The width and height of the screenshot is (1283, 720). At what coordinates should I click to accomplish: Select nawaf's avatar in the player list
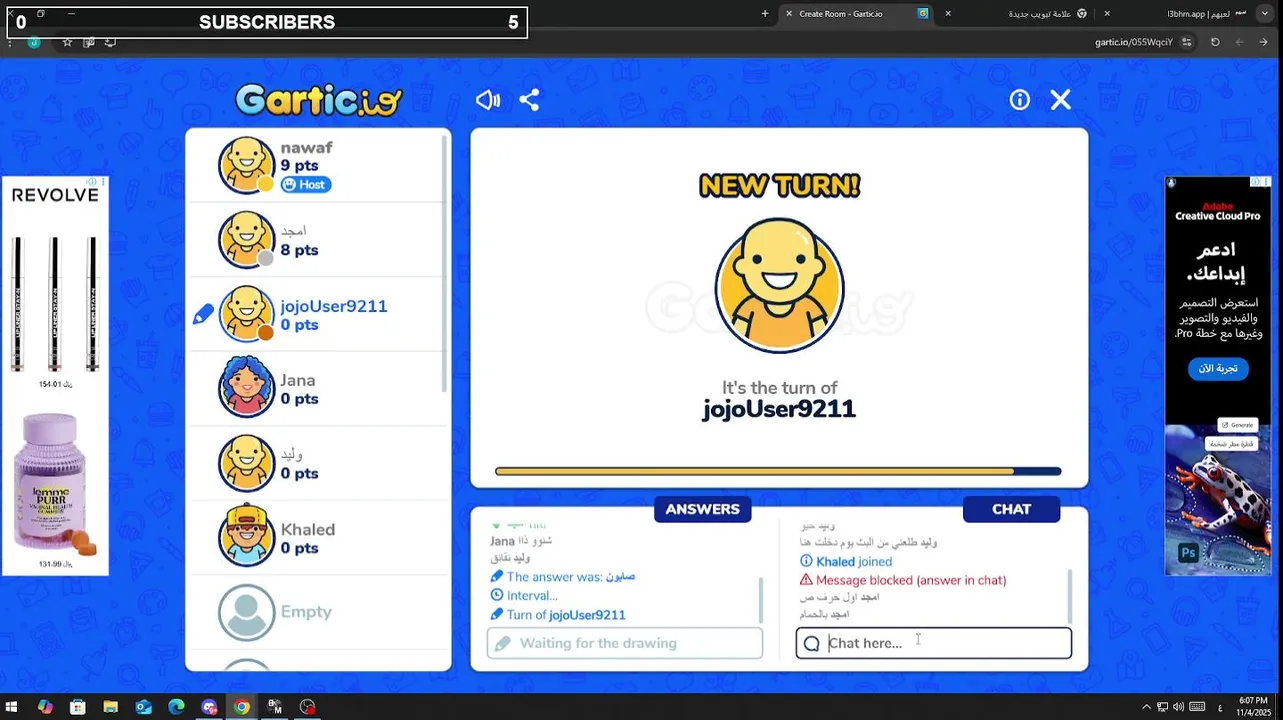(246, 165)
